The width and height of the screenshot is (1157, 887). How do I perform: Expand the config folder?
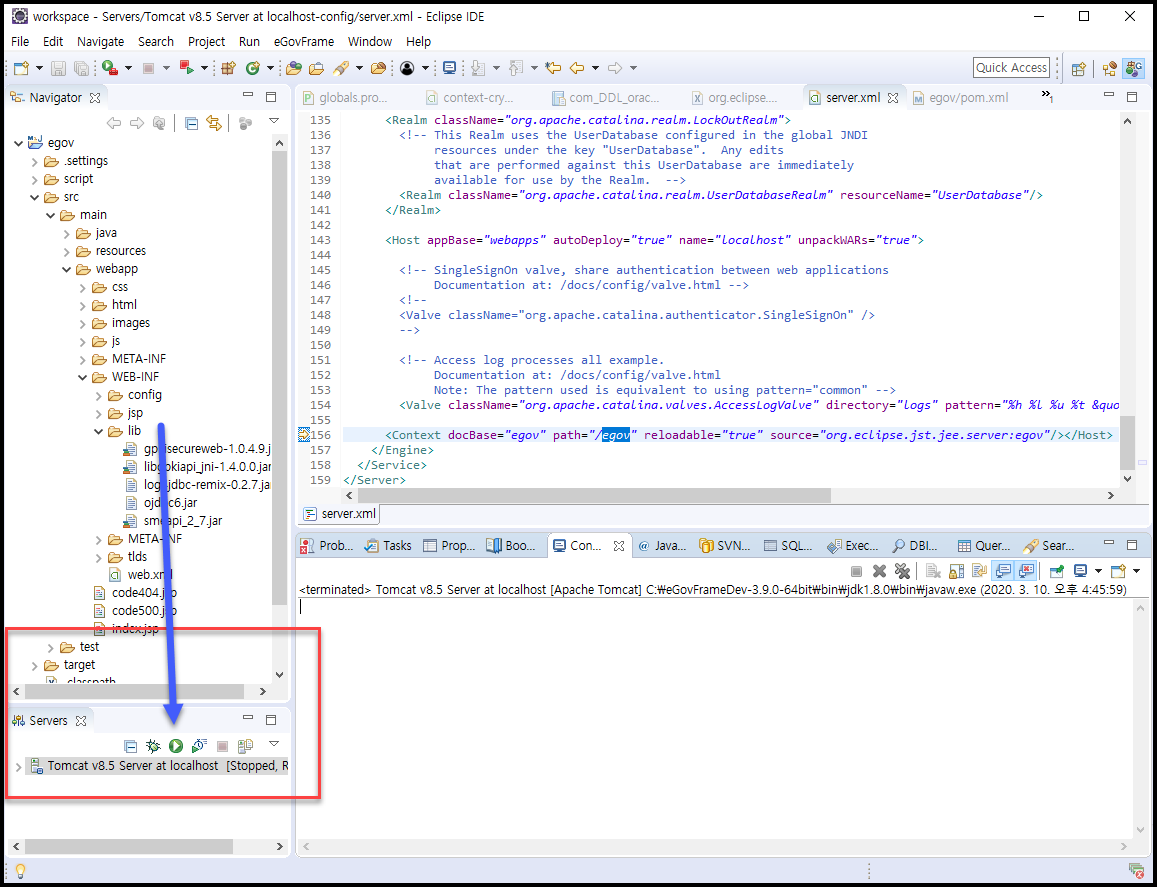click(x=100, y=396)
